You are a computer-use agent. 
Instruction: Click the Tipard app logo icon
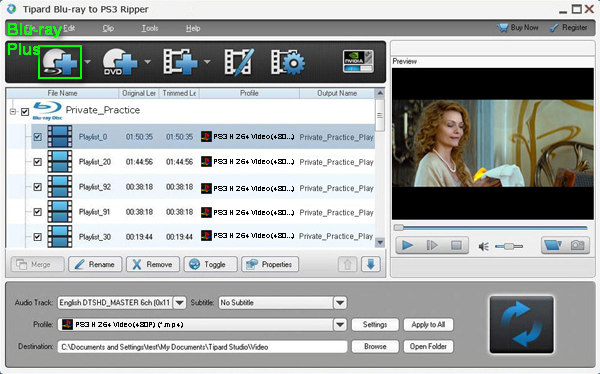pyautogui.click(x=11, y=9)
